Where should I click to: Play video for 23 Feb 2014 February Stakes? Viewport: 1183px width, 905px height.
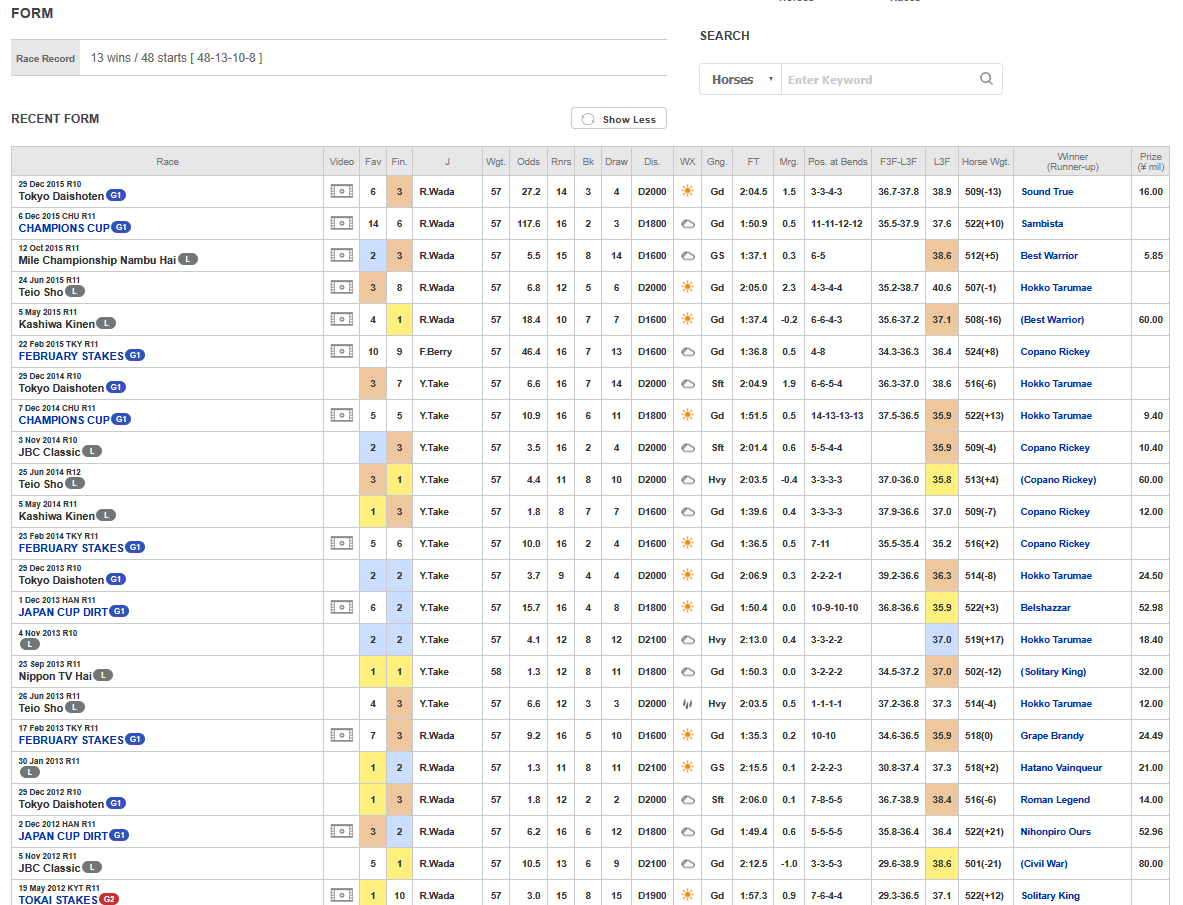pyautogui.click(x=341, y=544)
